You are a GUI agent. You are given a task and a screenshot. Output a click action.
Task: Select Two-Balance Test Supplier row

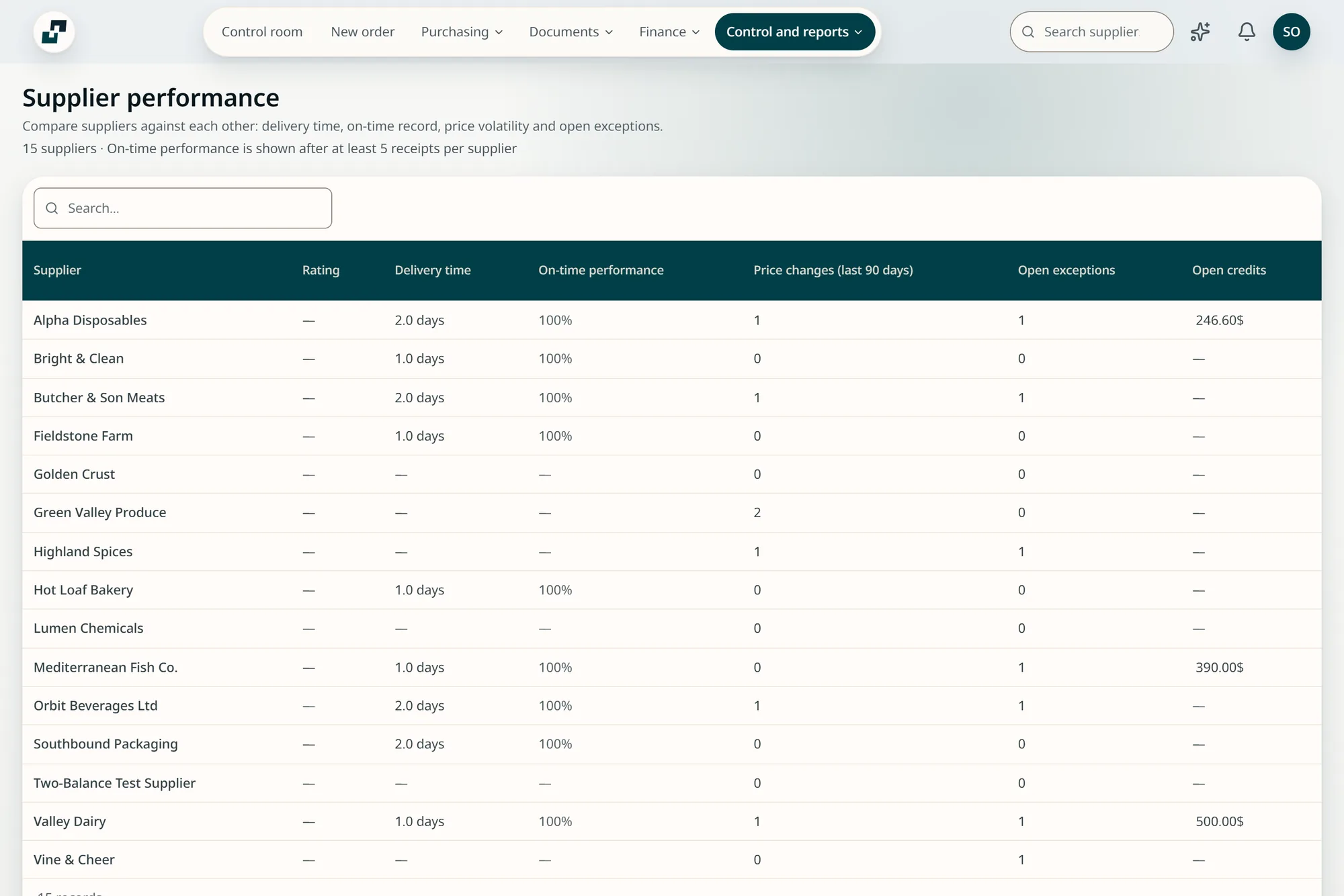(x=672, y=783)
